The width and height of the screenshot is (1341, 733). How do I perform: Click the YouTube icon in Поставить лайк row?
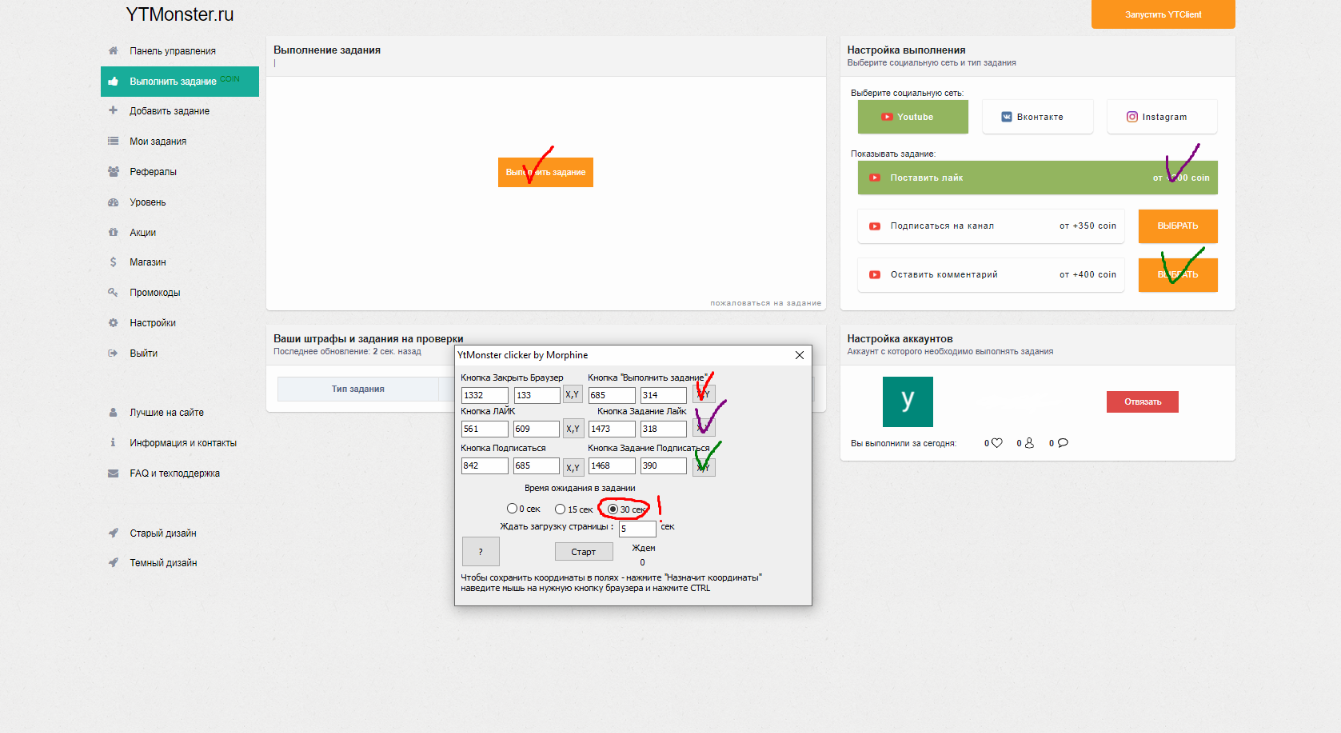tap(874, 177)
